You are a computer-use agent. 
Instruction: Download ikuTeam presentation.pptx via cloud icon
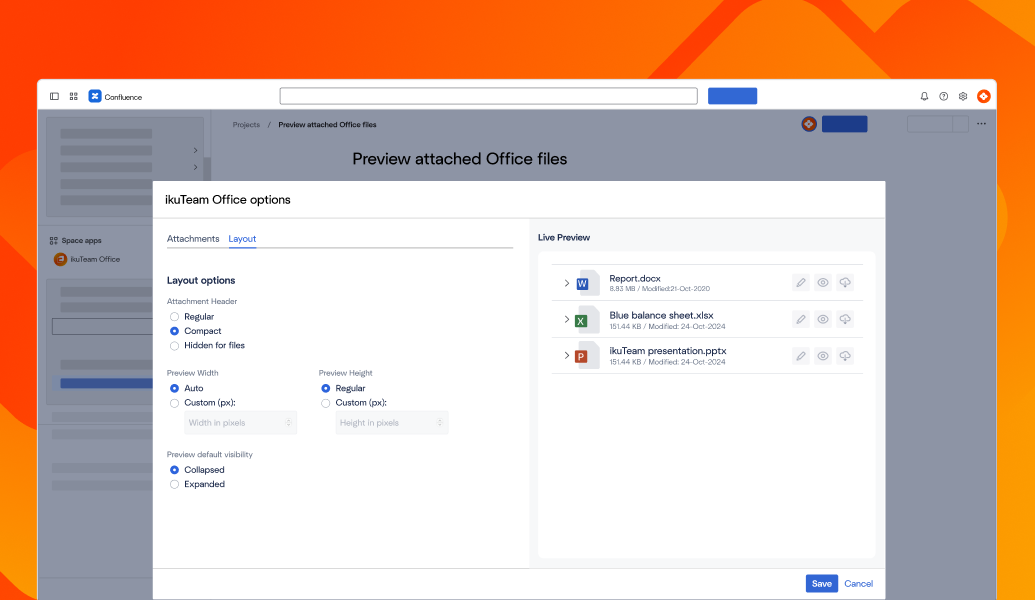click(845, 355)
